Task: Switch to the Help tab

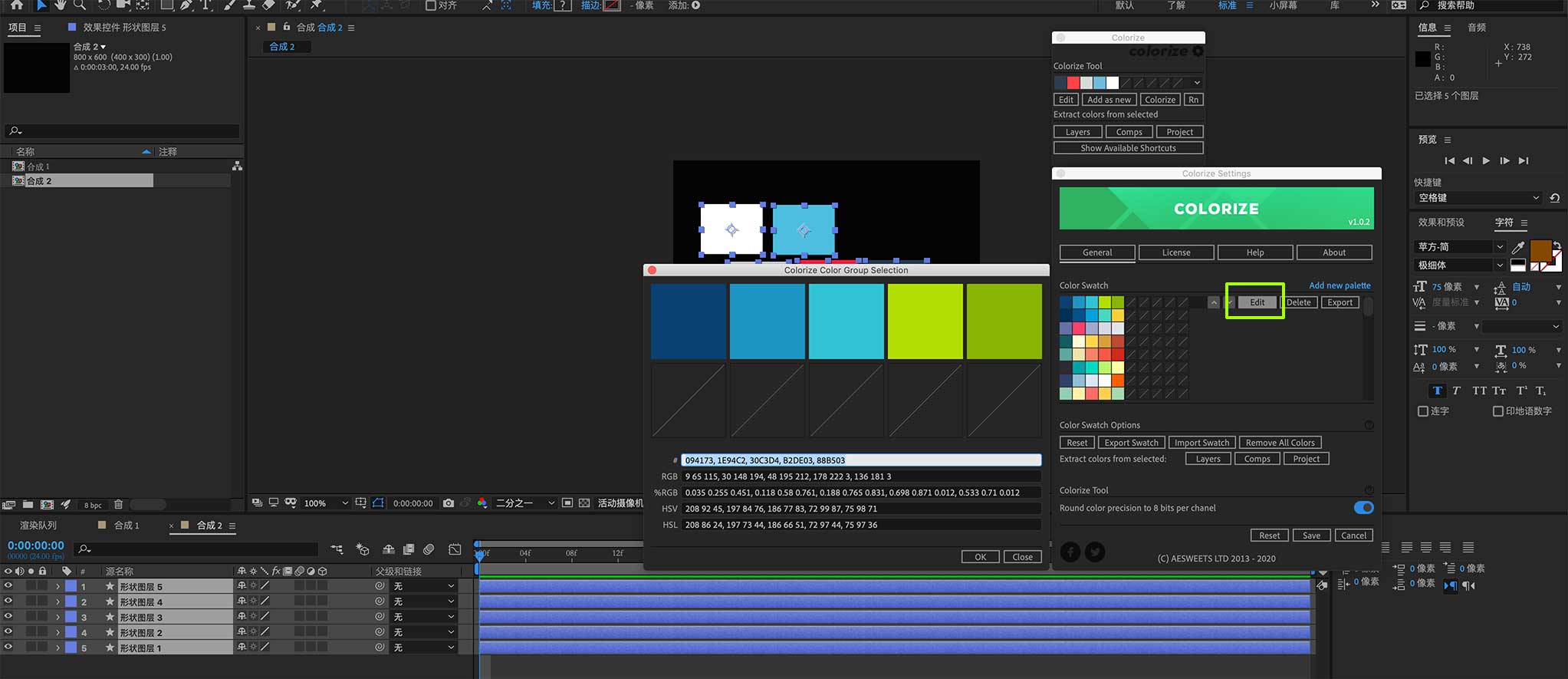Action: pyautogui.click(x=1255, y=252)
